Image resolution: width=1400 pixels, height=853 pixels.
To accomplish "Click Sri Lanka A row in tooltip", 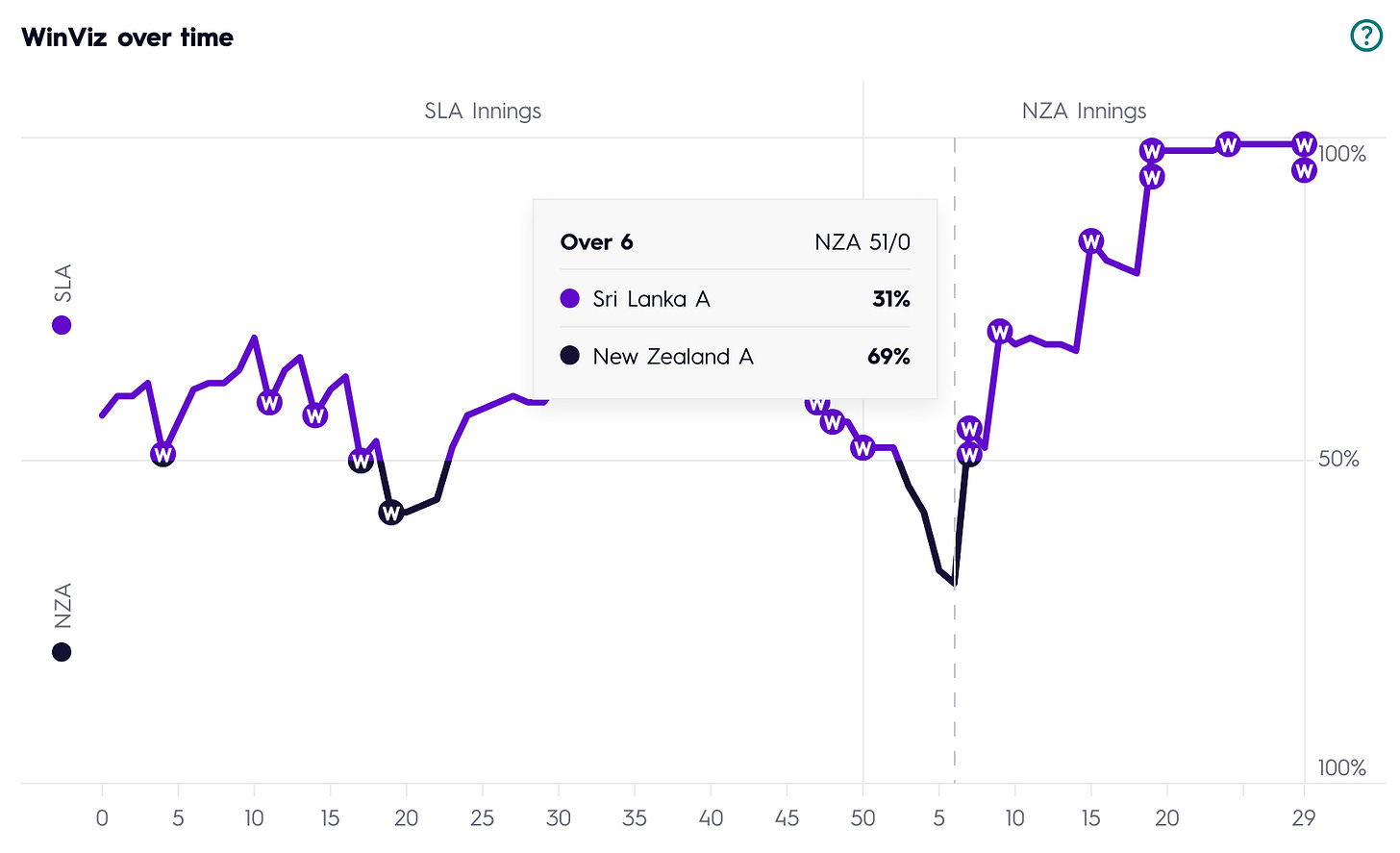I will tap(735, 299).
